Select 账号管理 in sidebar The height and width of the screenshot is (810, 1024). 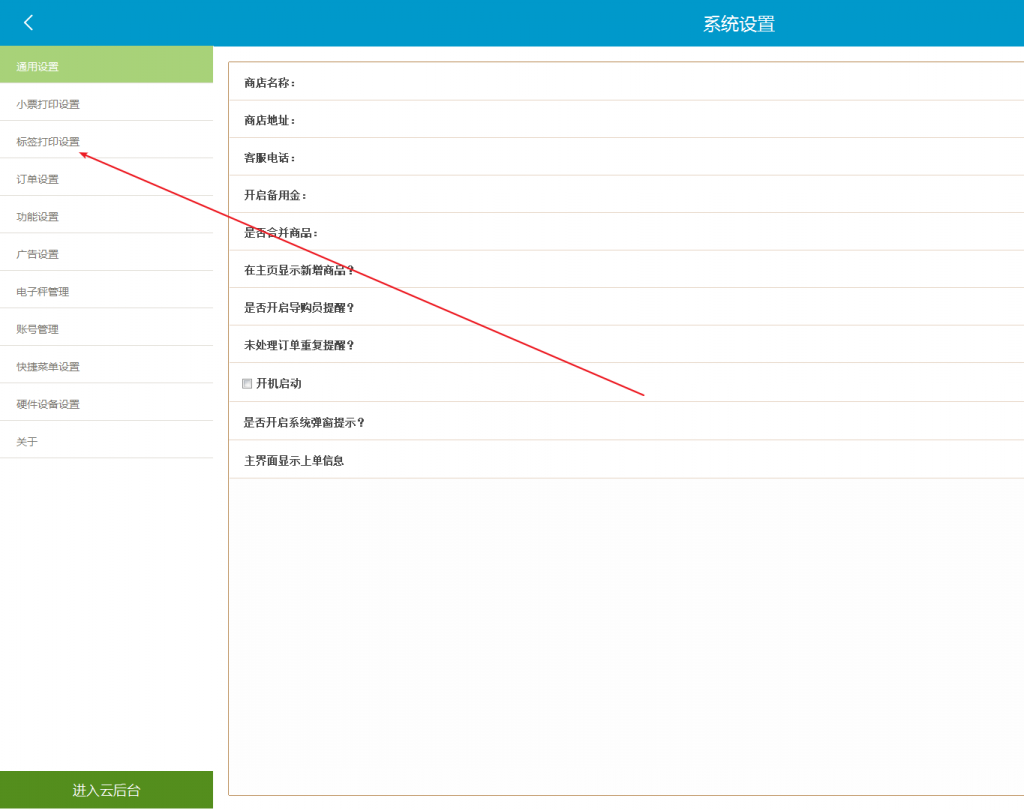point(106,329)
